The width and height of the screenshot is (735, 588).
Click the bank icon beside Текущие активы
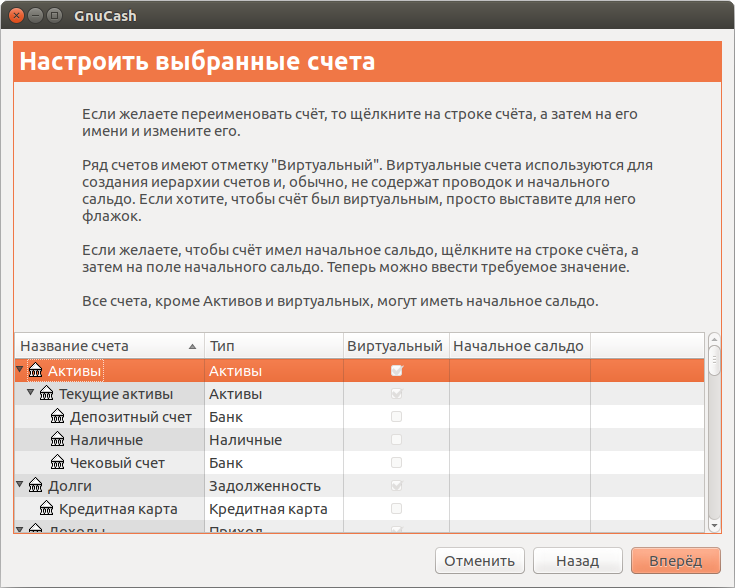coord(46,393)
